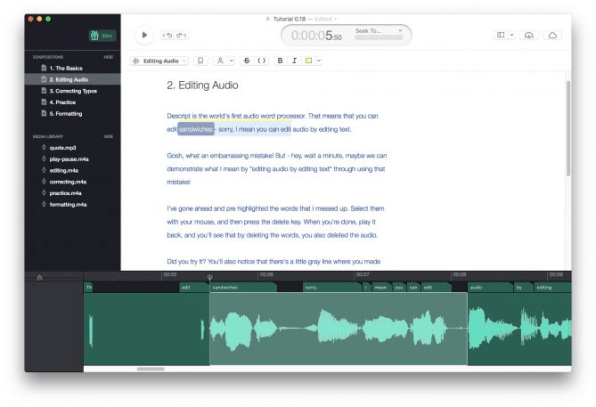The width and height of the screenshot is (596, 407).
Task: Click the playhead marker on timeline
Action: [210, 277]
